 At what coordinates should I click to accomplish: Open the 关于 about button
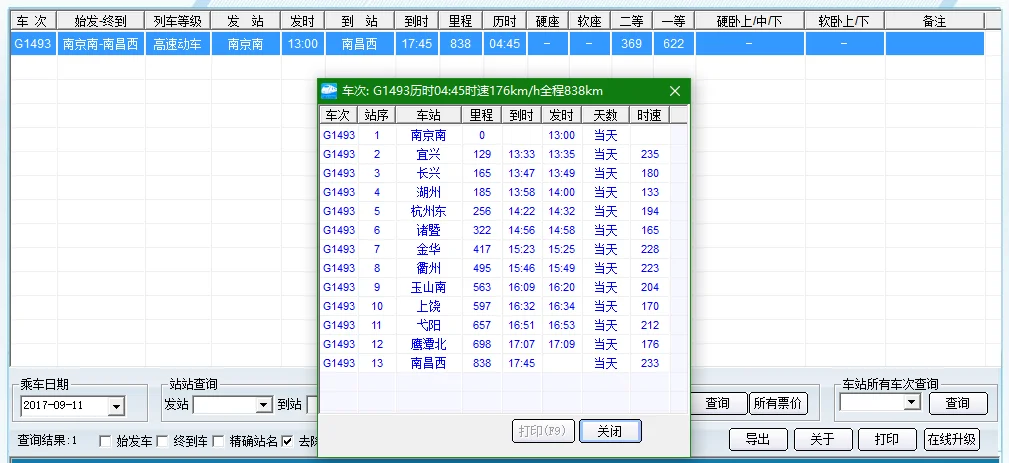point(822,440)
